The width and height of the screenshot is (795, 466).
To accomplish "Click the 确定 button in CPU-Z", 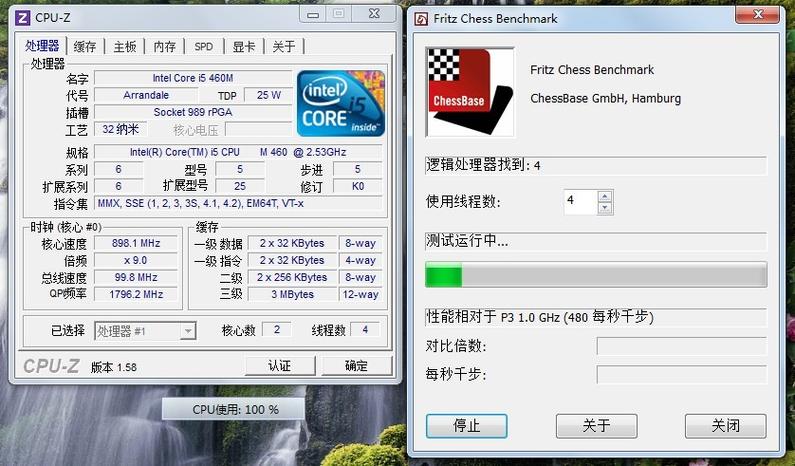I will tap(356, 366).
